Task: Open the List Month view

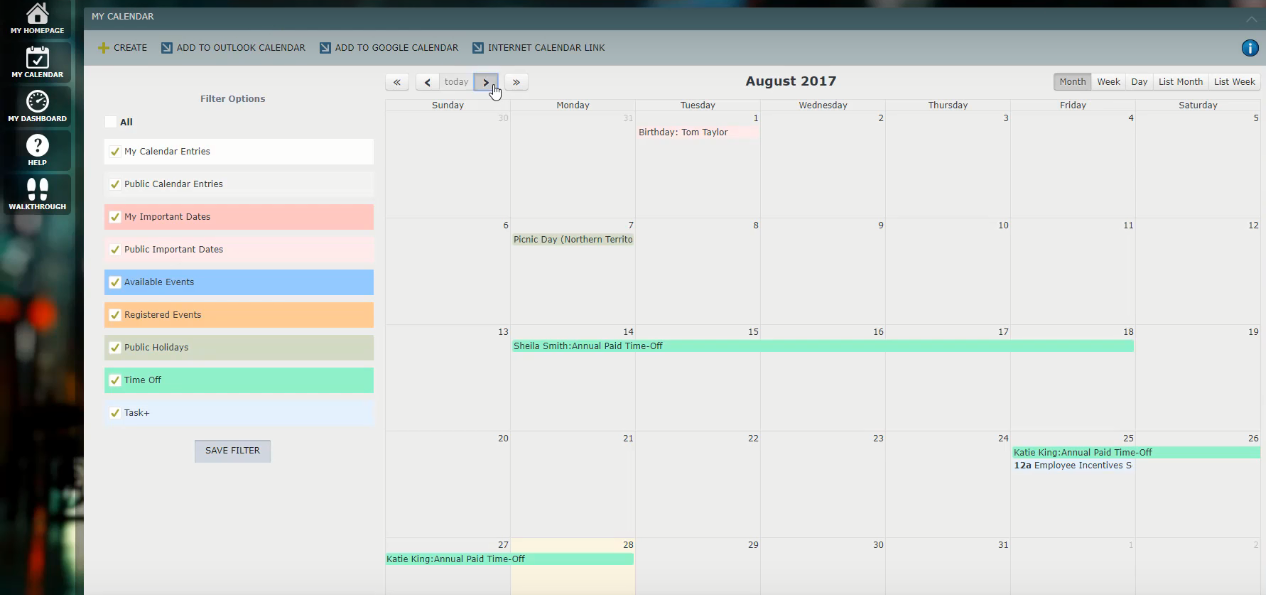Action: pyautogui.click(x=1180, y=81)
